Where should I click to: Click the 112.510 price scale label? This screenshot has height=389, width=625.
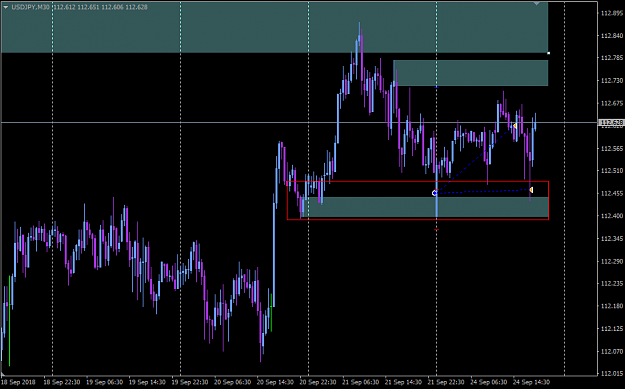tap(611, 171)
